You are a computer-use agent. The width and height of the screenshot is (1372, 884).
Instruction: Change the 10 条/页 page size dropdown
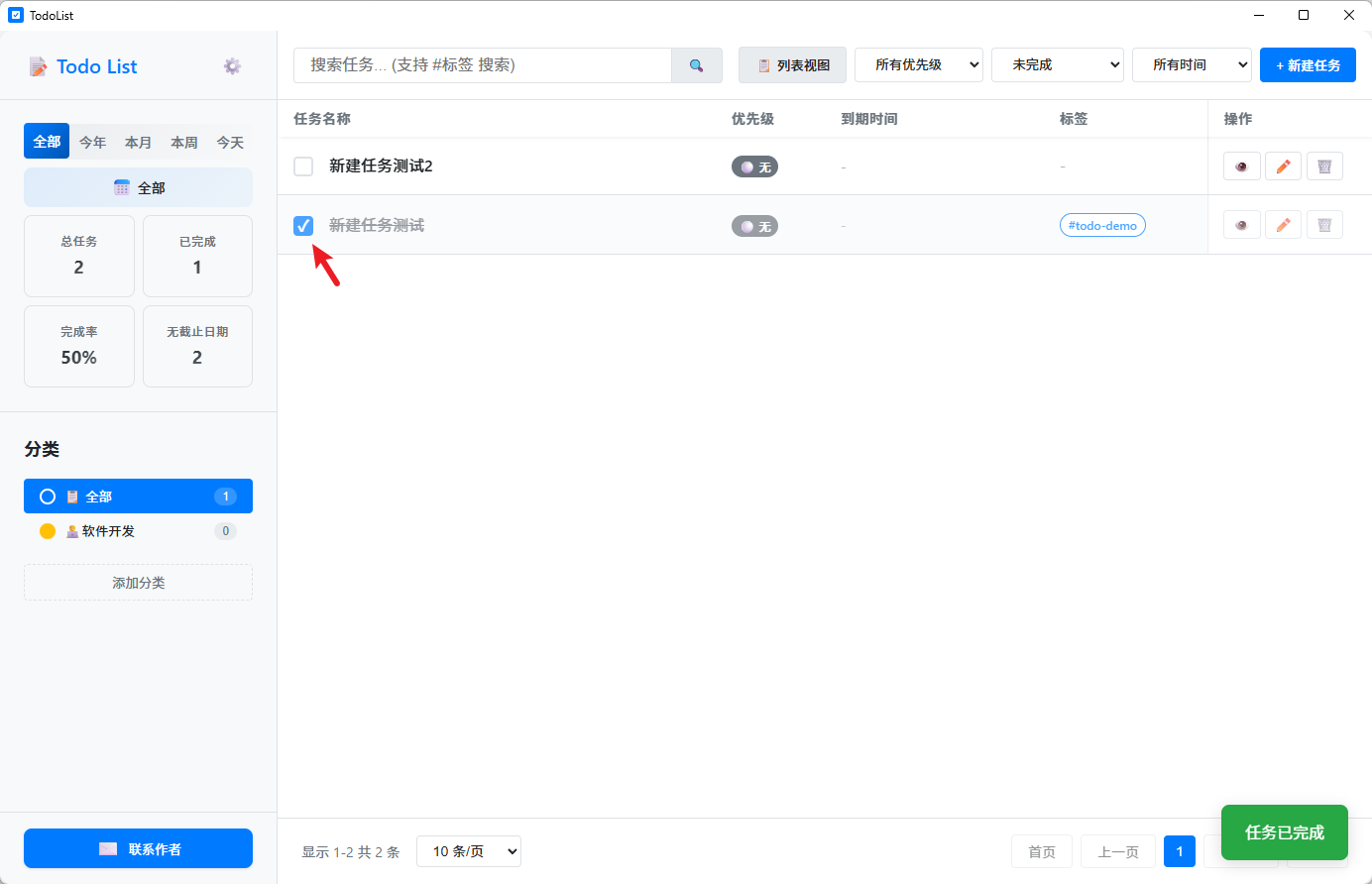point(469,851)
